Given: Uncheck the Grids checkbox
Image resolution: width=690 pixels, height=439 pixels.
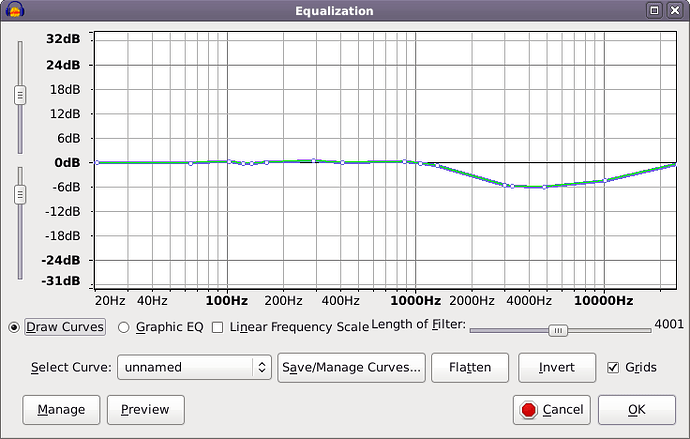Looking at the screenshot, I should [x=614, y=367].
